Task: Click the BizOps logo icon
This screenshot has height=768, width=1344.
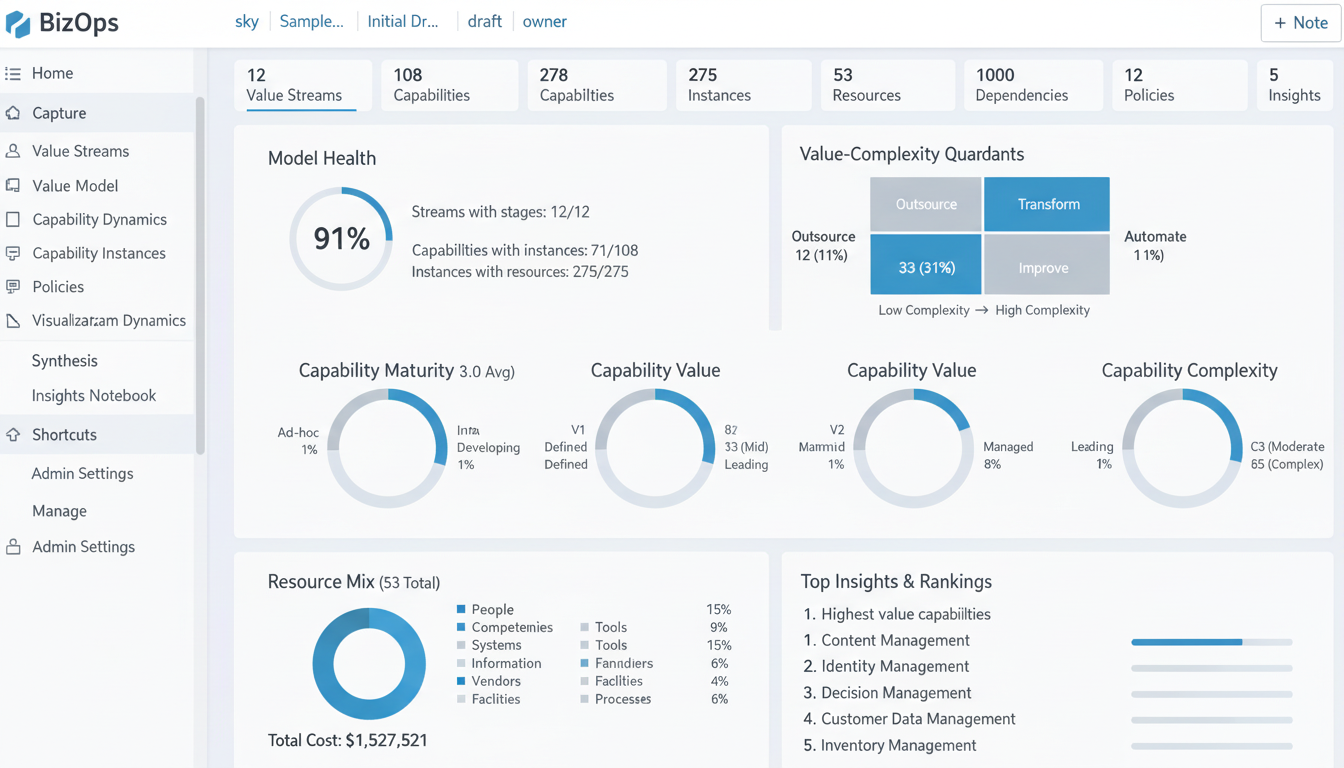Action: click(18, 22)
